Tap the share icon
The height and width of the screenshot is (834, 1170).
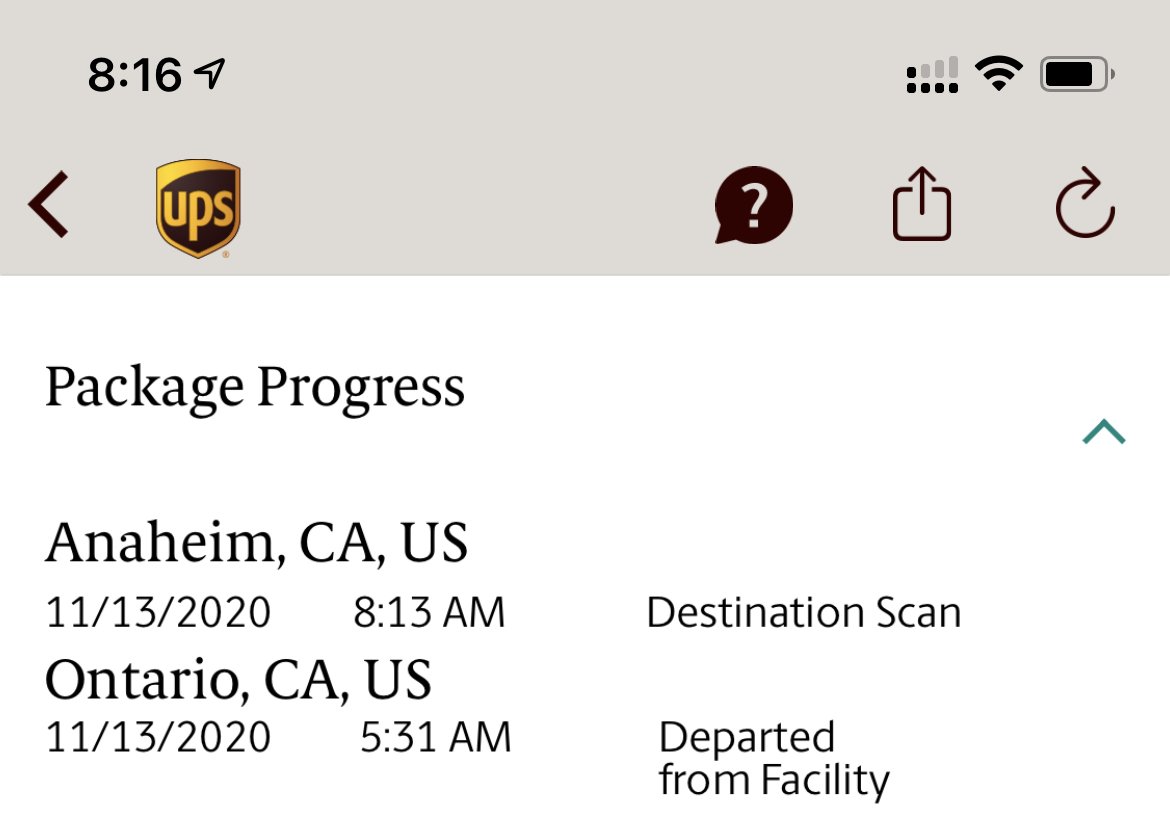[x=921, y=204]
